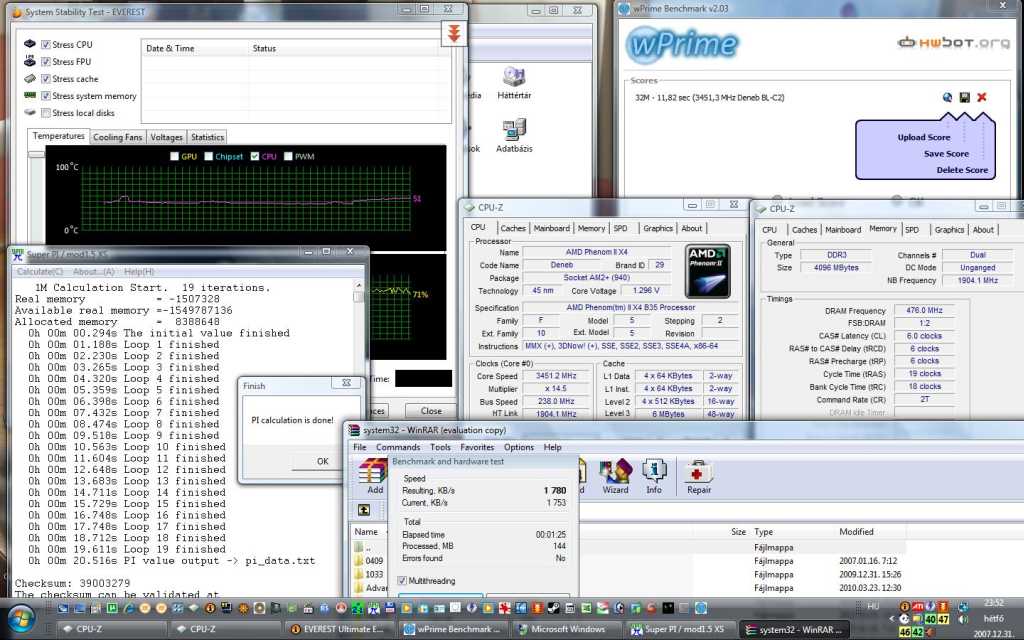Open Statistics tab in EVEREST
The height and width of the screenshot is (640, 1024).
pyautogui.click(x=207, y=137)
